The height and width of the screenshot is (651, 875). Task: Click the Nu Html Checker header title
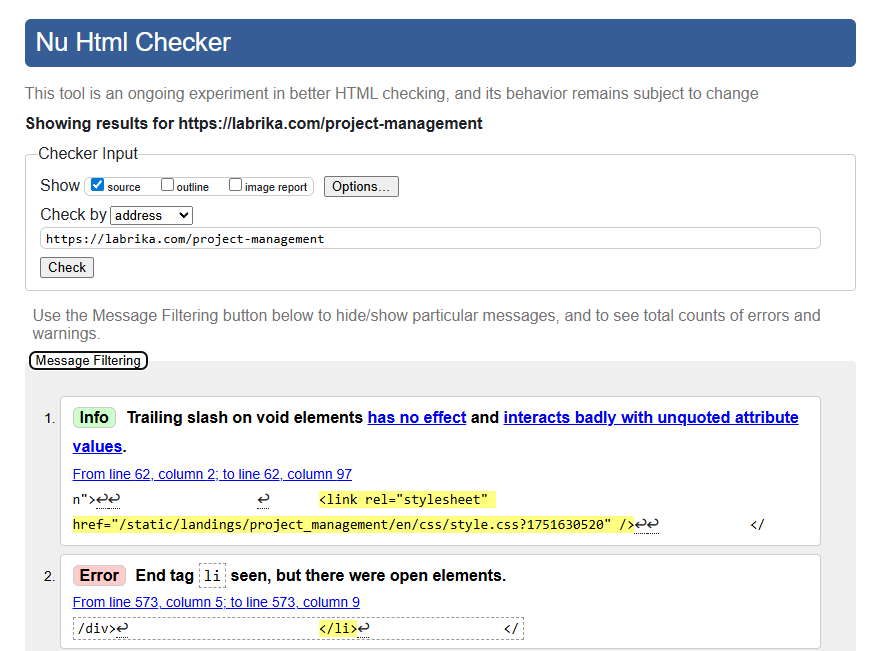[133, 43]
